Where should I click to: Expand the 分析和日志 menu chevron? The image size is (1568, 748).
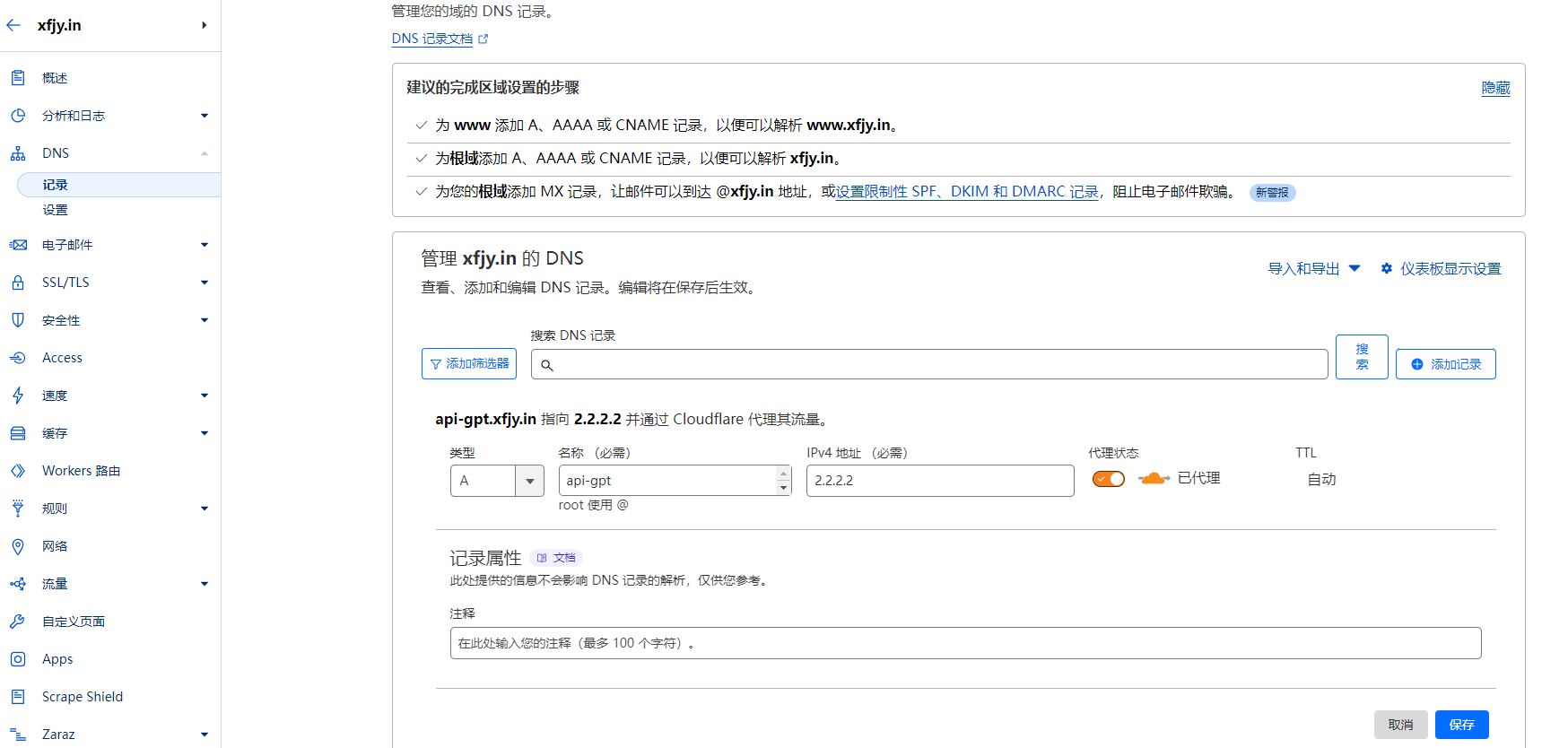coord(205,116)
